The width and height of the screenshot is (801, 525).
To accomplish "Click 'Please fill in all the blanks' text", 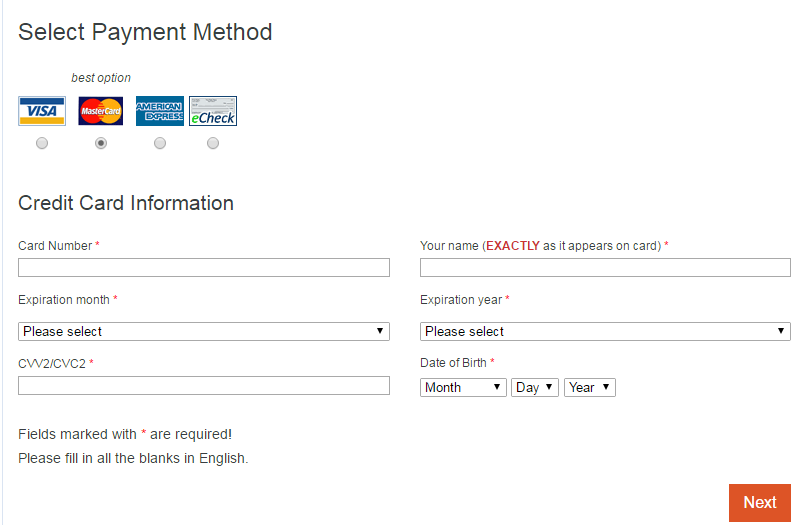I will [x=133, y=458].
